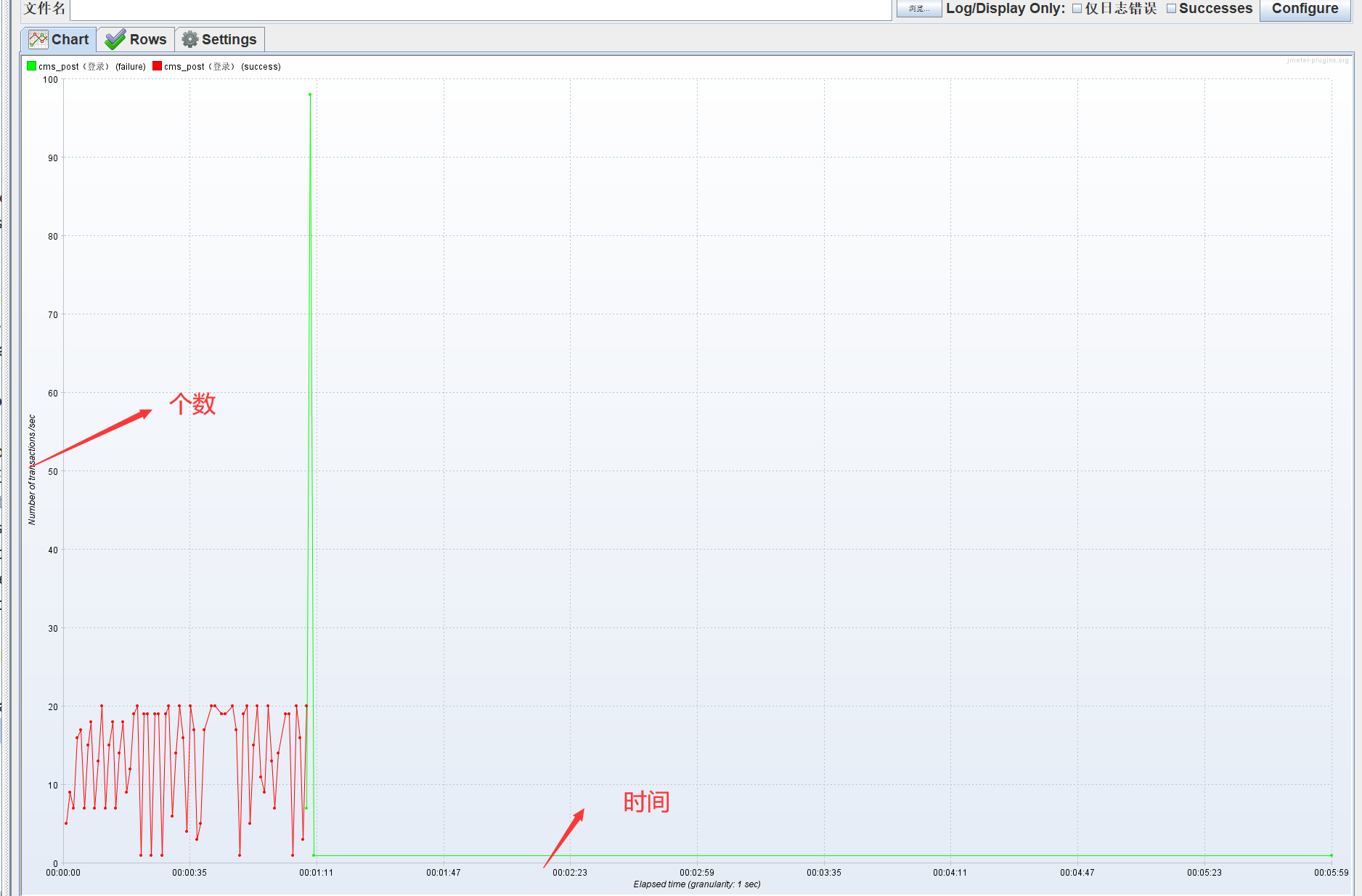Click the 00:01:11 time axis label
The height and width of the screenshot is (896, 1362).
(x=316, y=873)
